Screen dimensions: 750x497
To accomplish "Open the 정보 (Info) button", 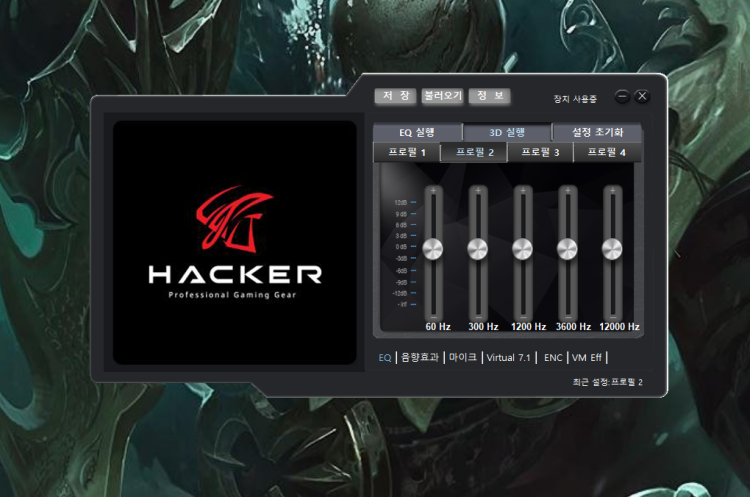I will click(490, 96).
